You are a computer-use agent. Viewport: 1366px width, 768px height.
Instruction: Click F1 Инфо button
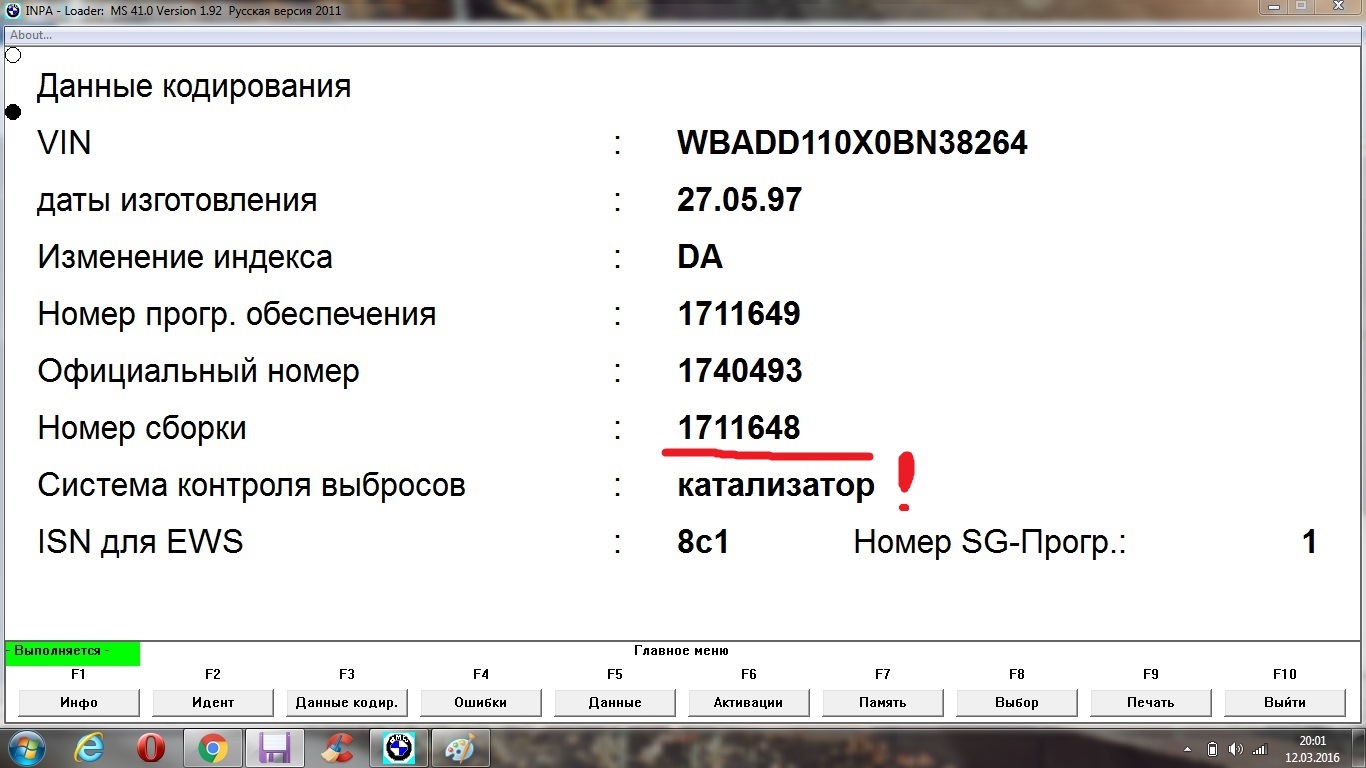coord(79,702)
